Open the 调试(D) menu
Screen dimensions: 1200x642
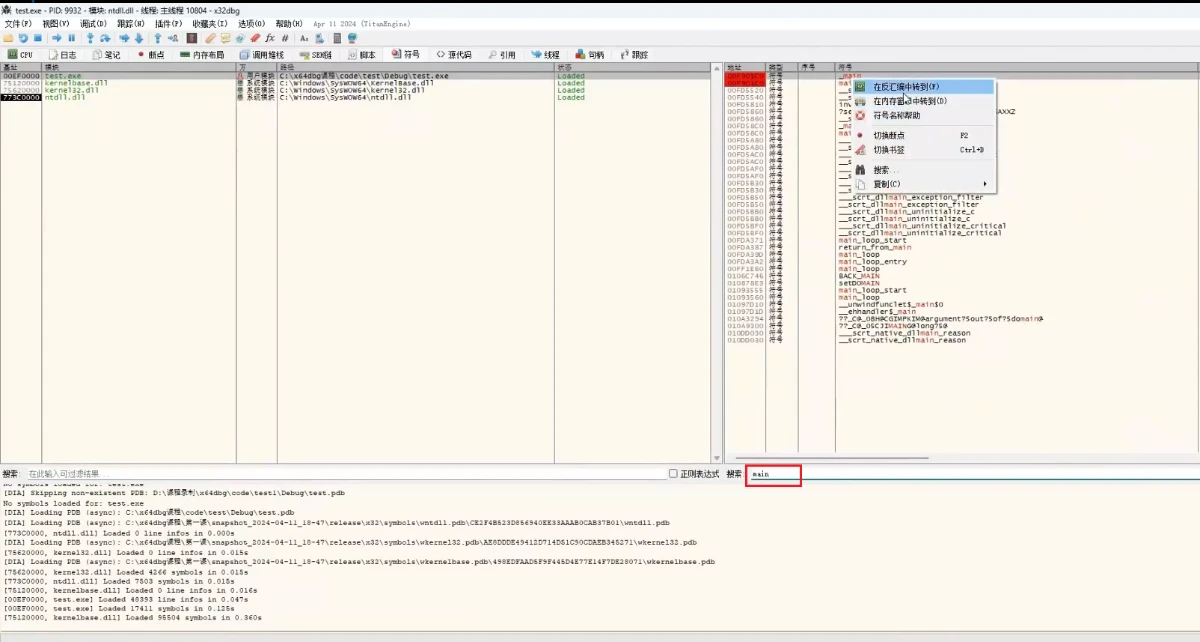[x=94, y=23]
